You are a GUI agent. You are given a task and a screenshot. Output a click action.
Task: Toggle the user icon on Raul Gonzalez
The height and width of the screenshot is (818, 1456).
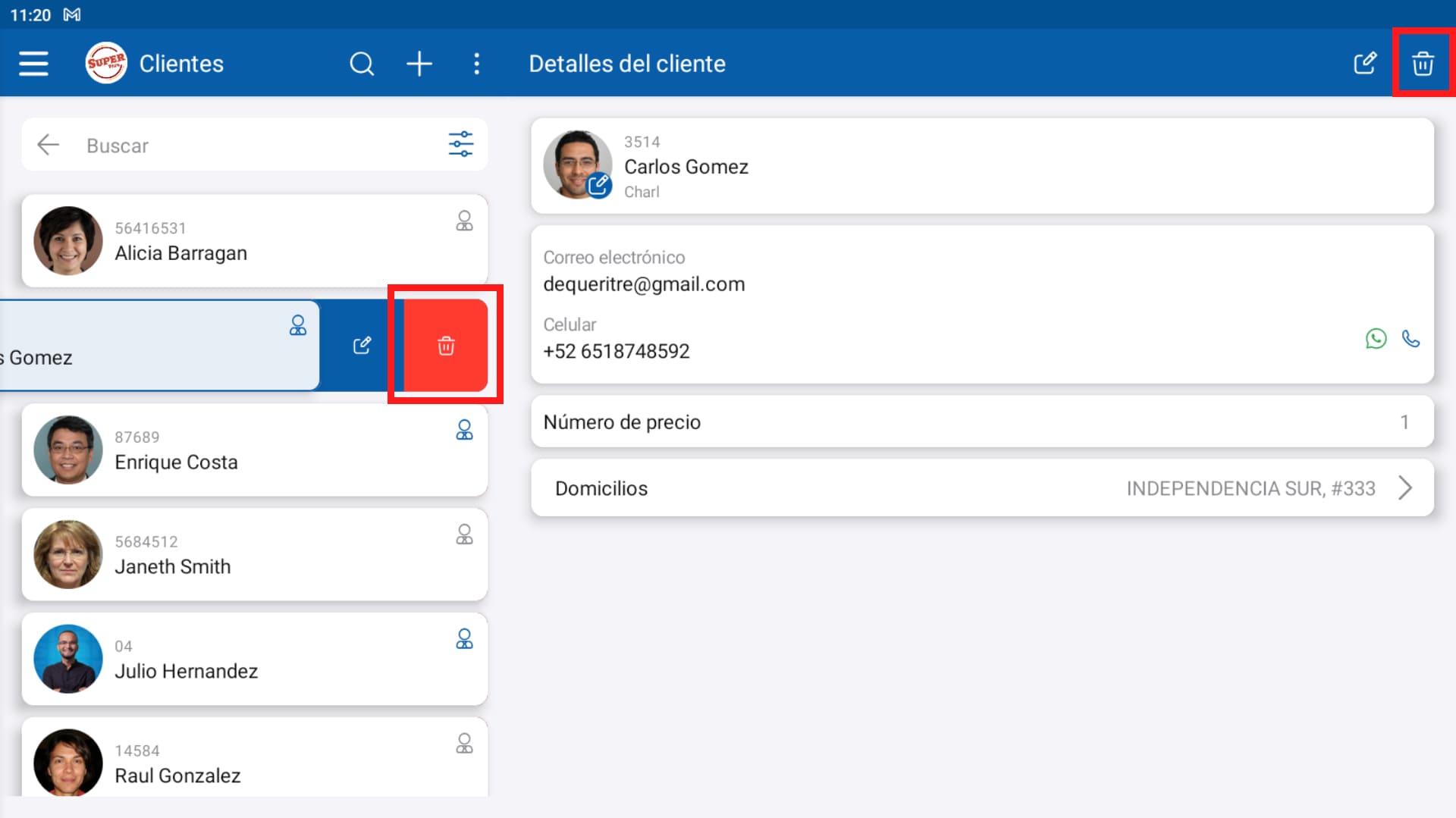coord(464,744)
